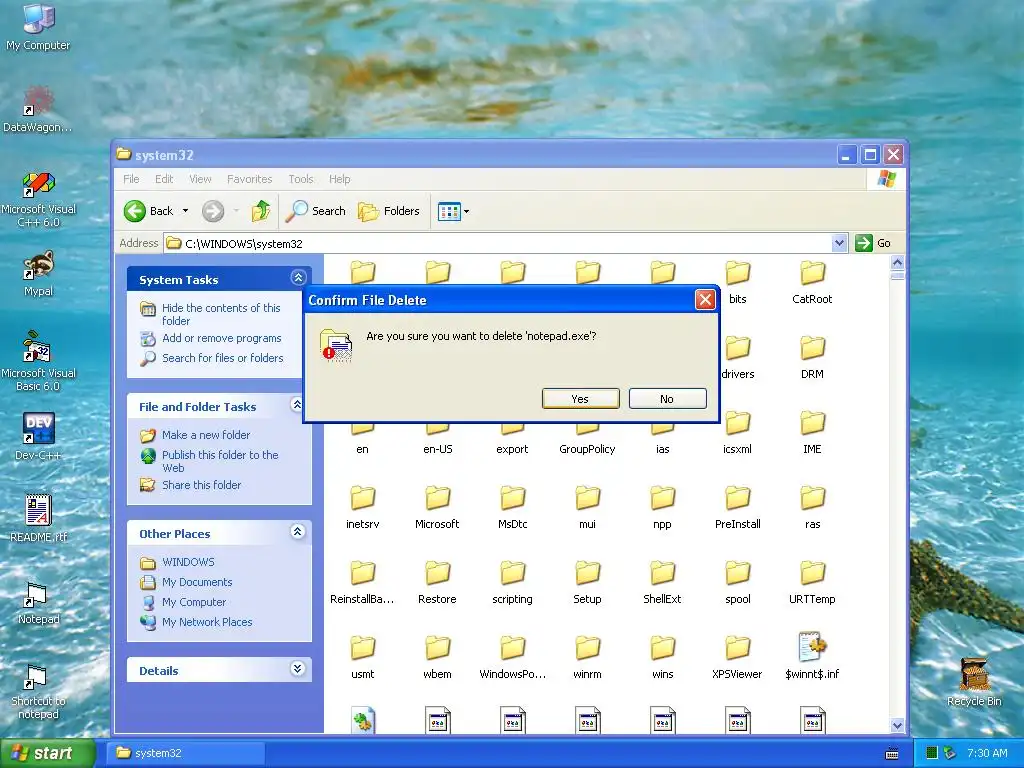Open WINDOWS in Other Places
The image size is (1024, 768).
point(188,562)
